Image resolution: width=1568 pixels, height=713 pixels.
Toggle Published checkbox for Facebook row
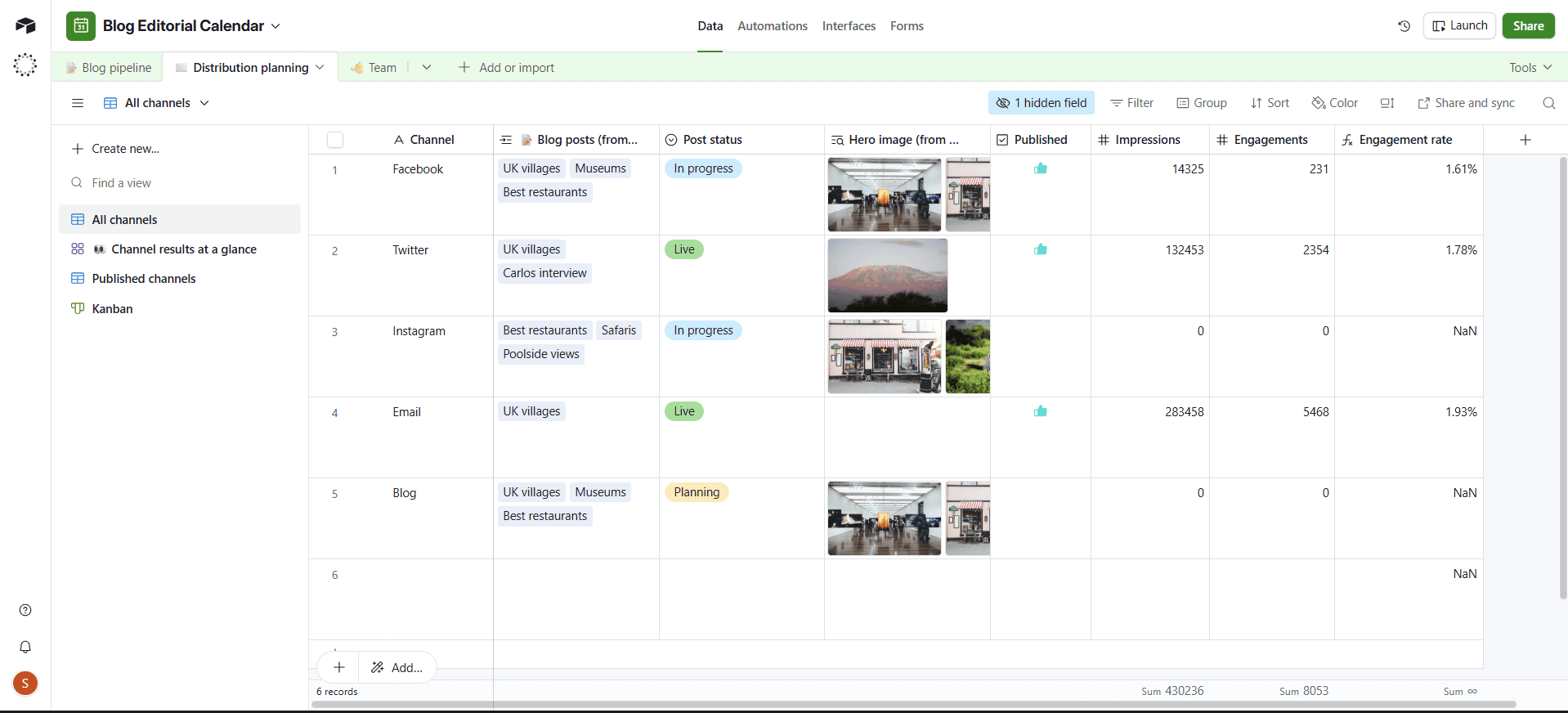pos(1040,168)
